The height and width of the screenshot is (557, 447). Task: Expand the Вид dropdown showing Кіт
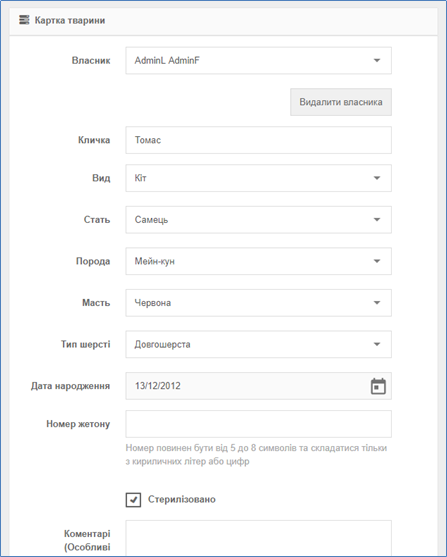258,178
